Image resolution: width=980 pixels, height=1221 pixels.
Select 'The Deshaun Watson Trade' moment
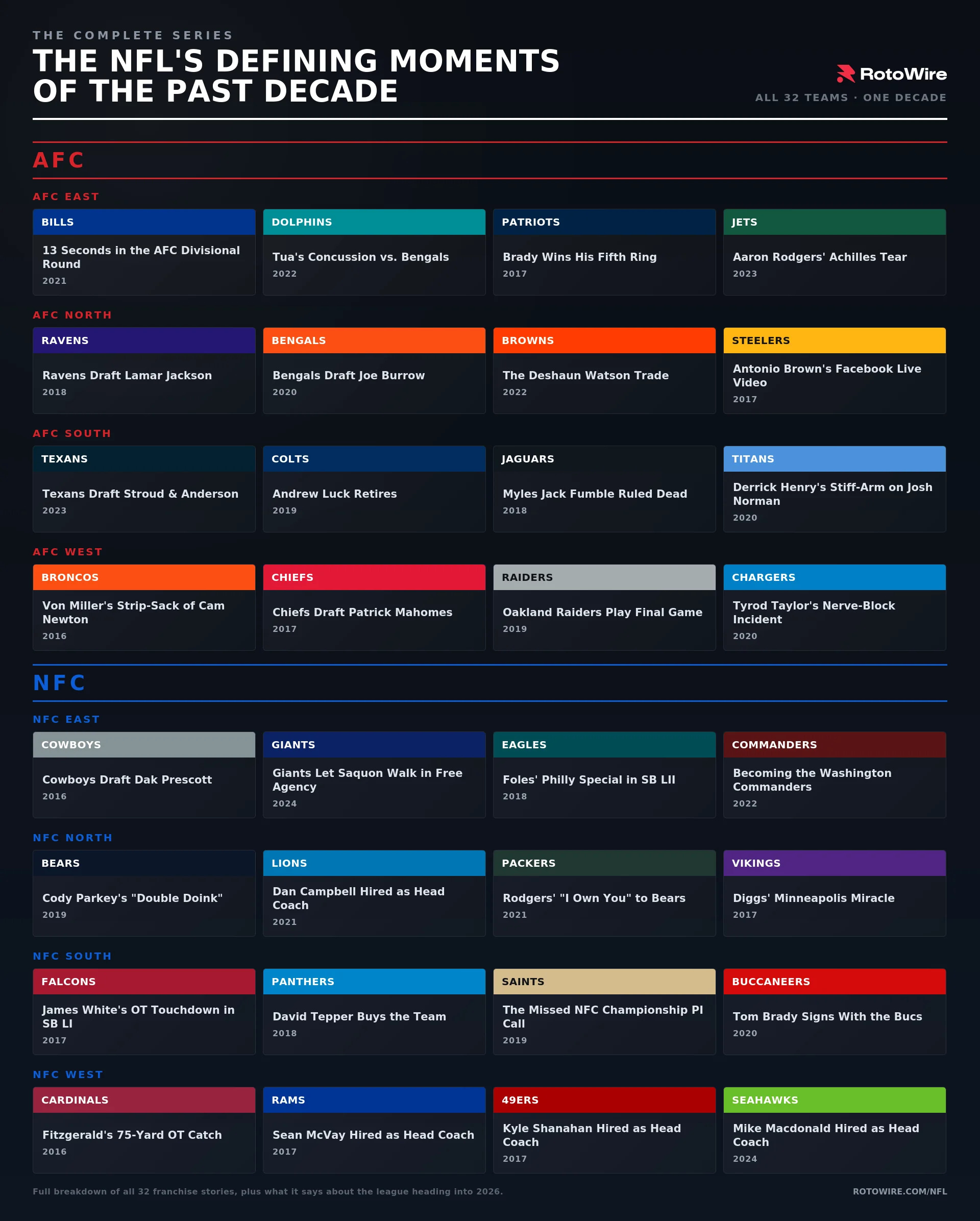(x=586, y=376)
